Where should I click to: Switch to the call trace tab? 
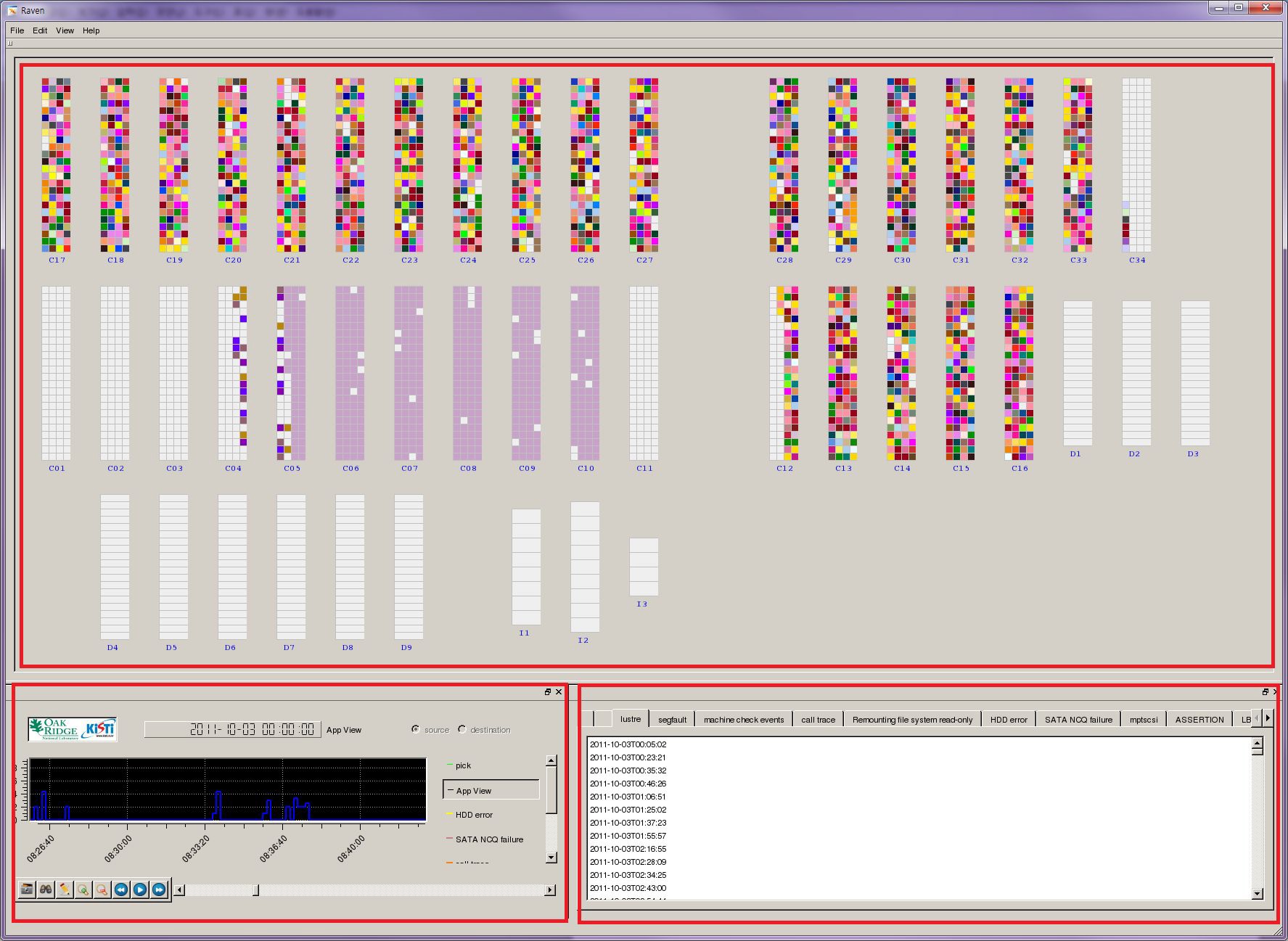818,720
